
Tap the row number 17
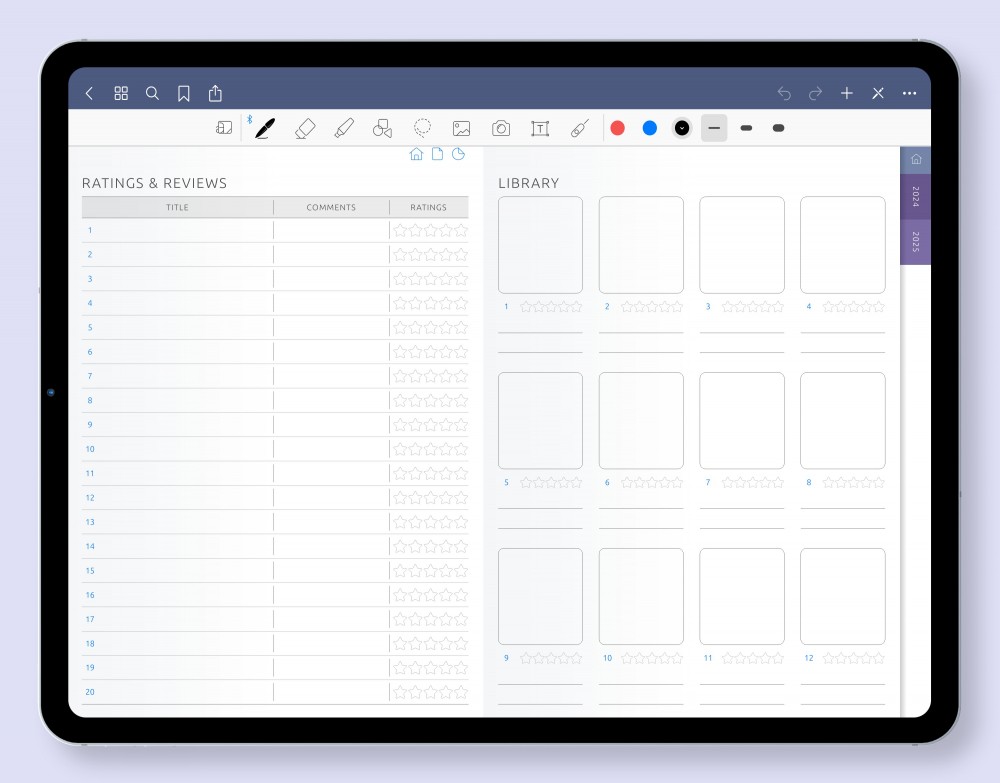point(90,619)
